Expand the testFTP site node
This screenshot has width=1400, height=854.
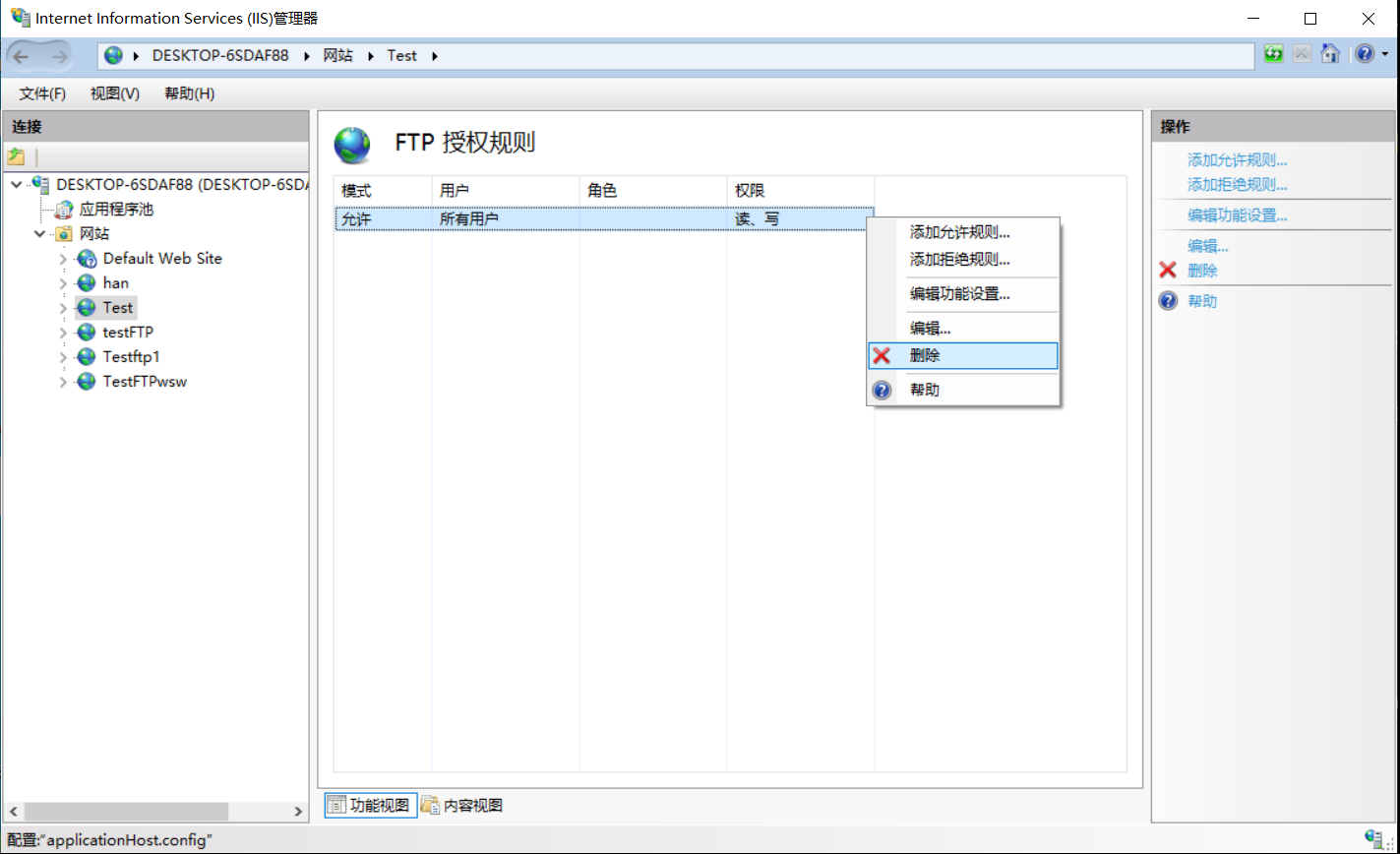(64, 333)
